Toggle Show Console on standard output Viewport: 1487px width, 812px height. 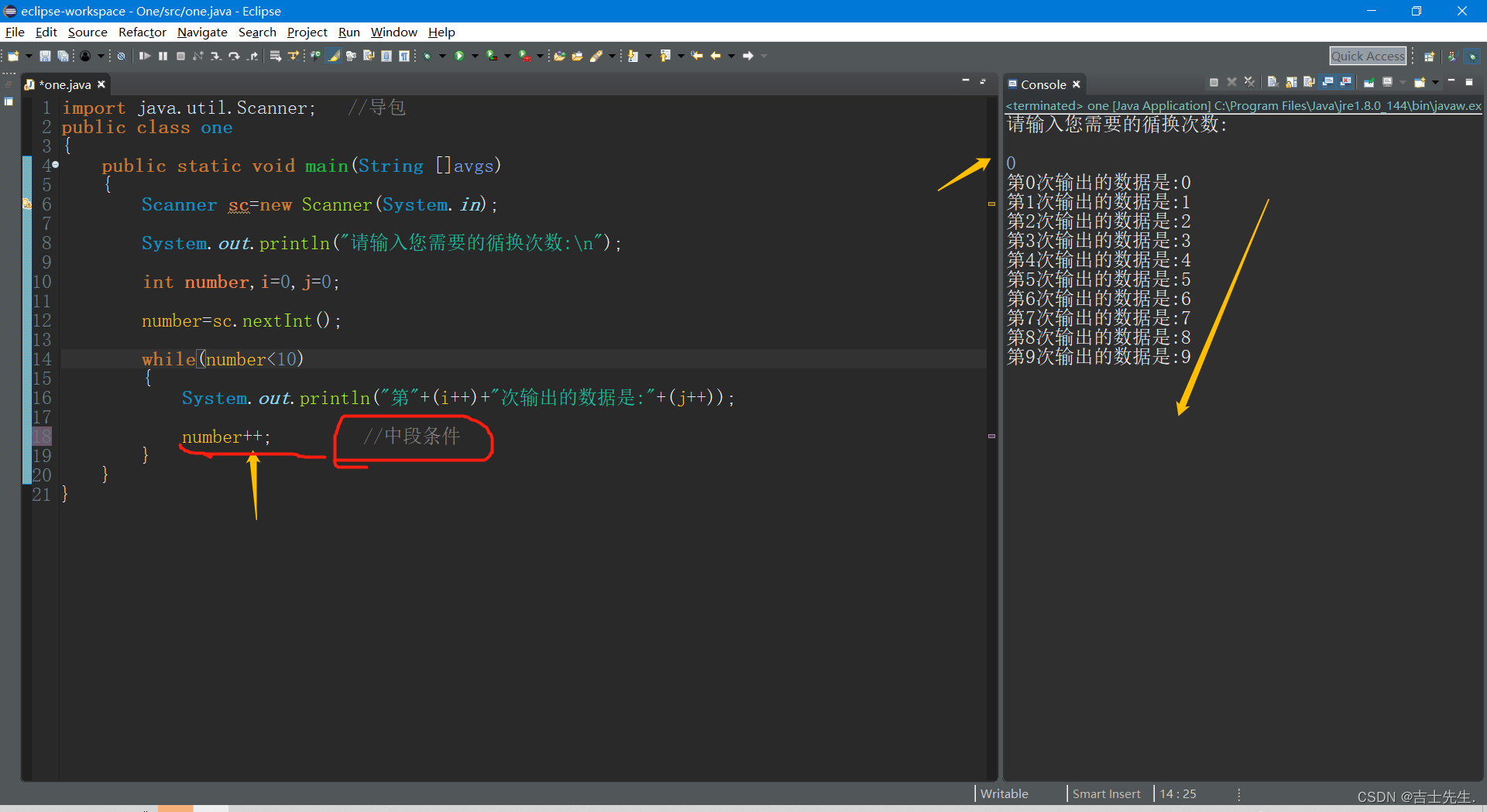1327,82
